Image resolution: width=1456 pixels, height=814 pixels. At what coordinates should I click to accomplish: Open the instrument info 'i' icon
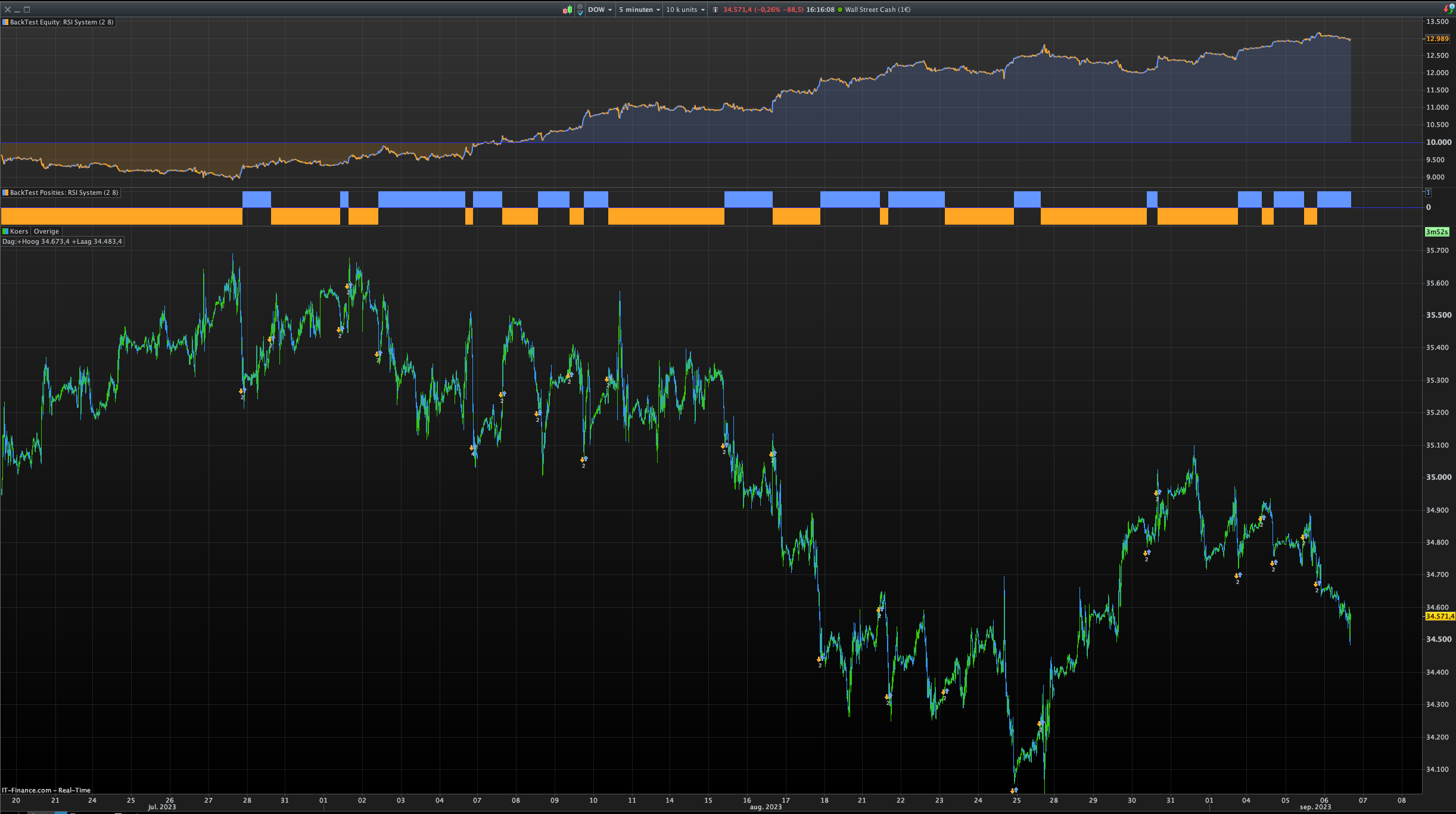point(715,10)
